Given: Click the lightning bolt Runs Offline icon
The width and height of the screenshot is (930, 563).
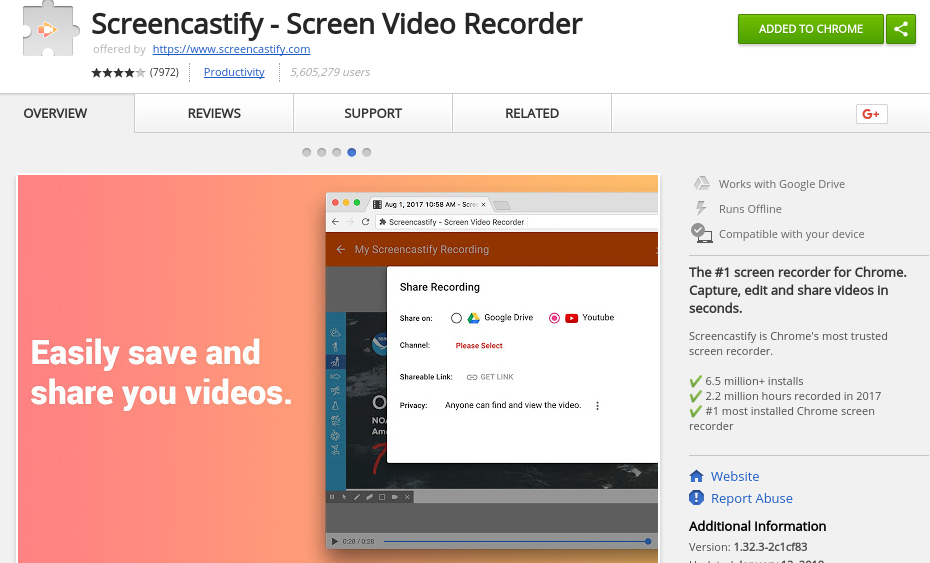Looking at the screenshot, I should (x=701, y=208).
